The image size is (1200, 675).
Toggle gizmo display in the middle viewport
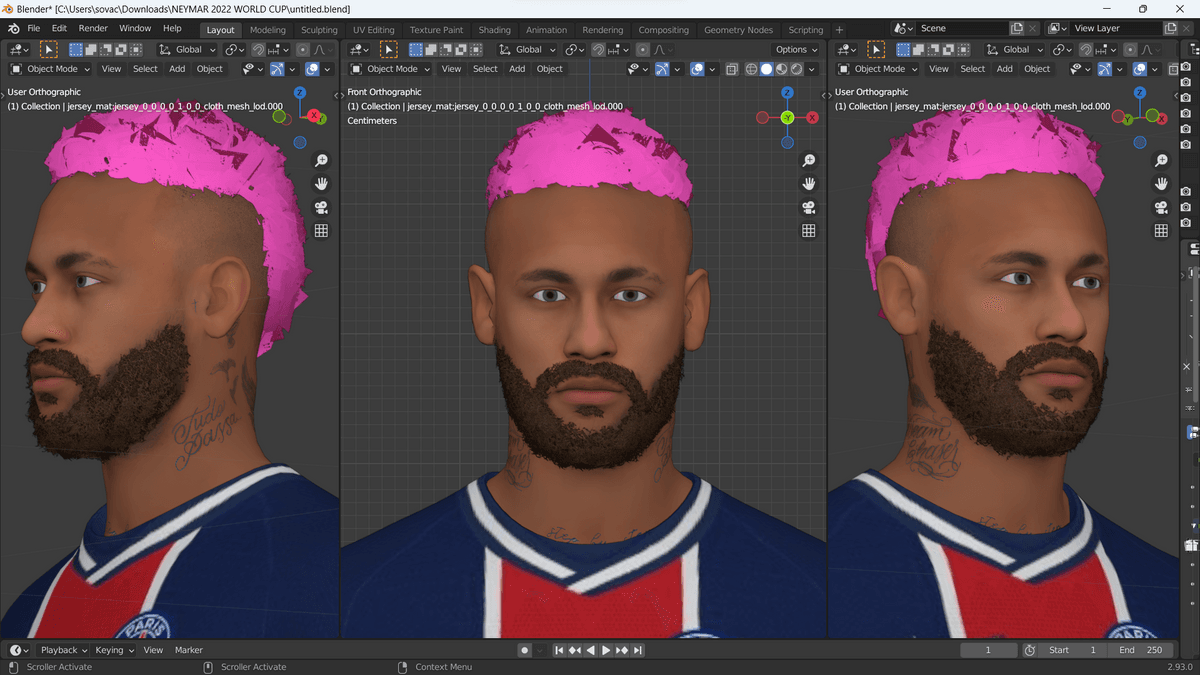click(662, 69)
